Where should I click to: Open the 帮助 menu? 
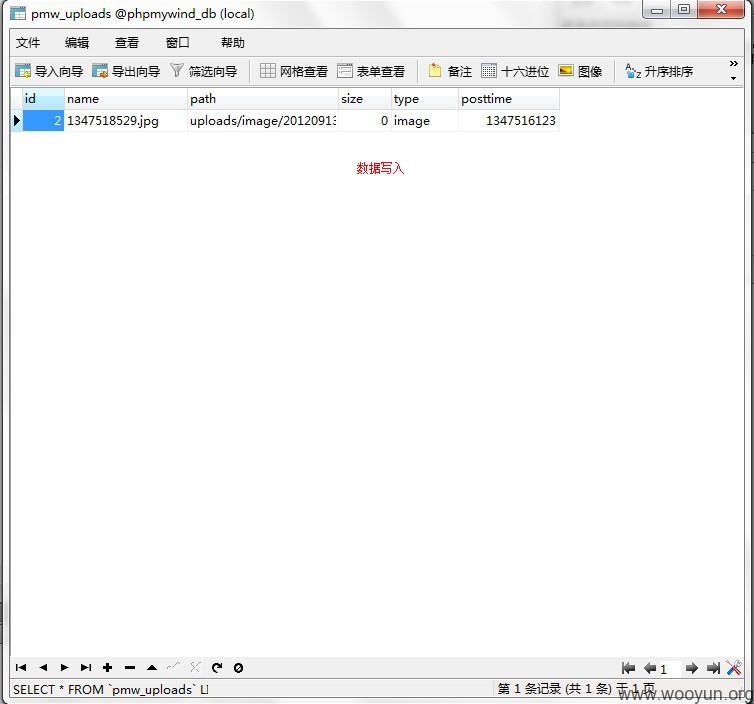pos(233,43)
